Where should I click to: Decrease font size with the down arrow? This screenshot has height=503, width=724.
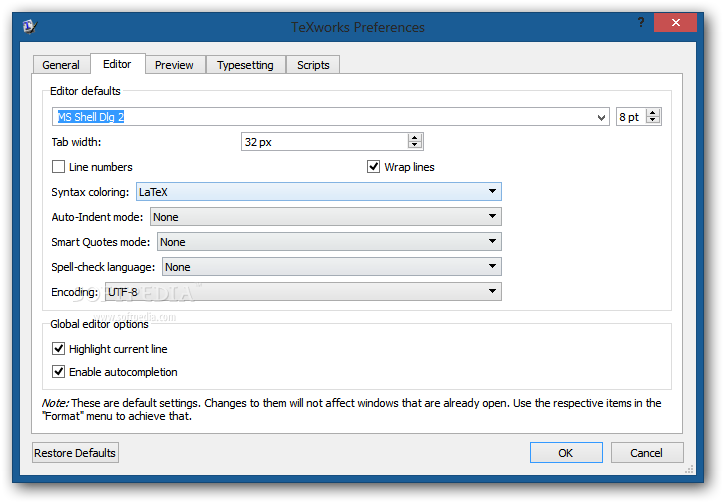pos(653,120)
